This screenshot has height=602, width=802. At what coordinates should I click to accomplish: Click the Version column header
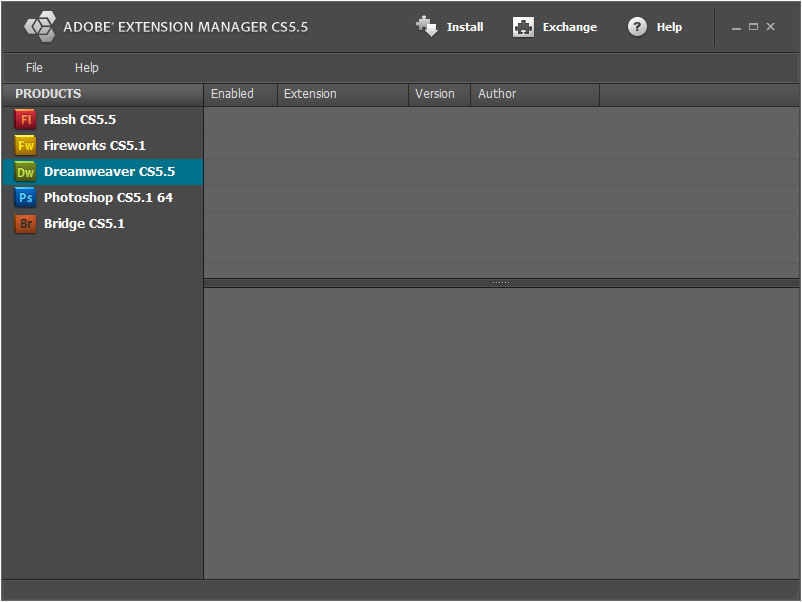click(434, 93)
